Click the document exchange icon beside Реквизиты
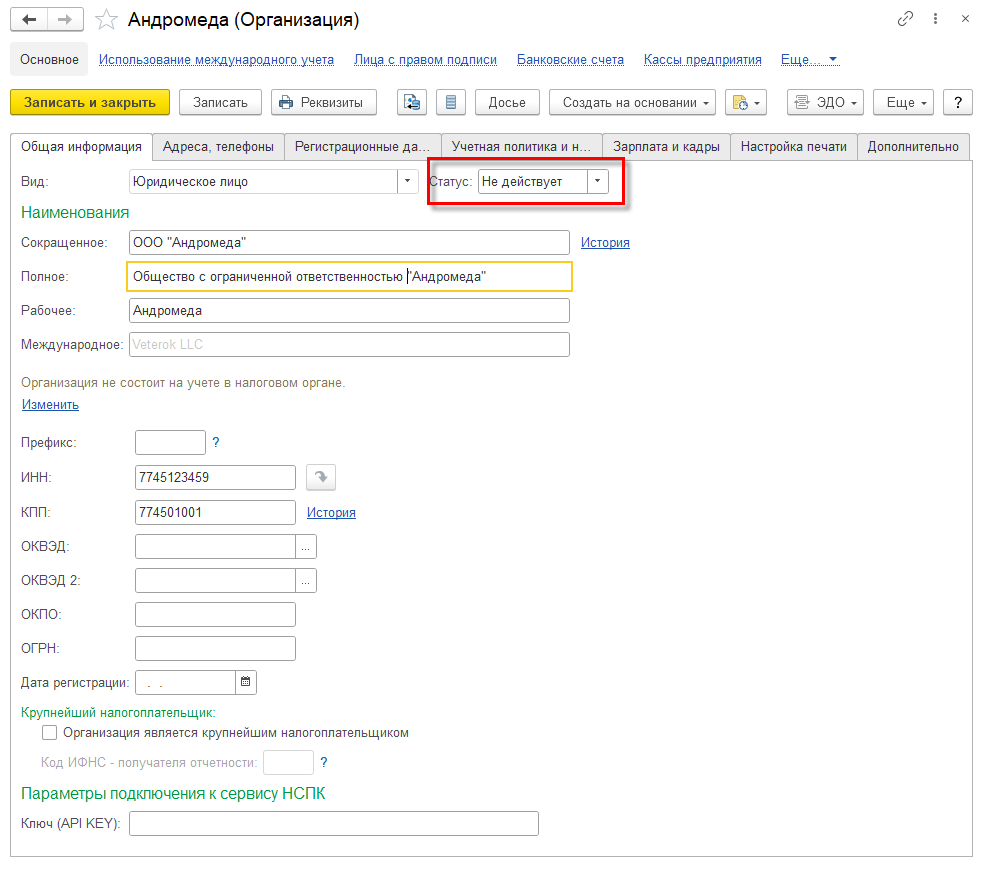This screenshot has width=992, height=869. 412,102
